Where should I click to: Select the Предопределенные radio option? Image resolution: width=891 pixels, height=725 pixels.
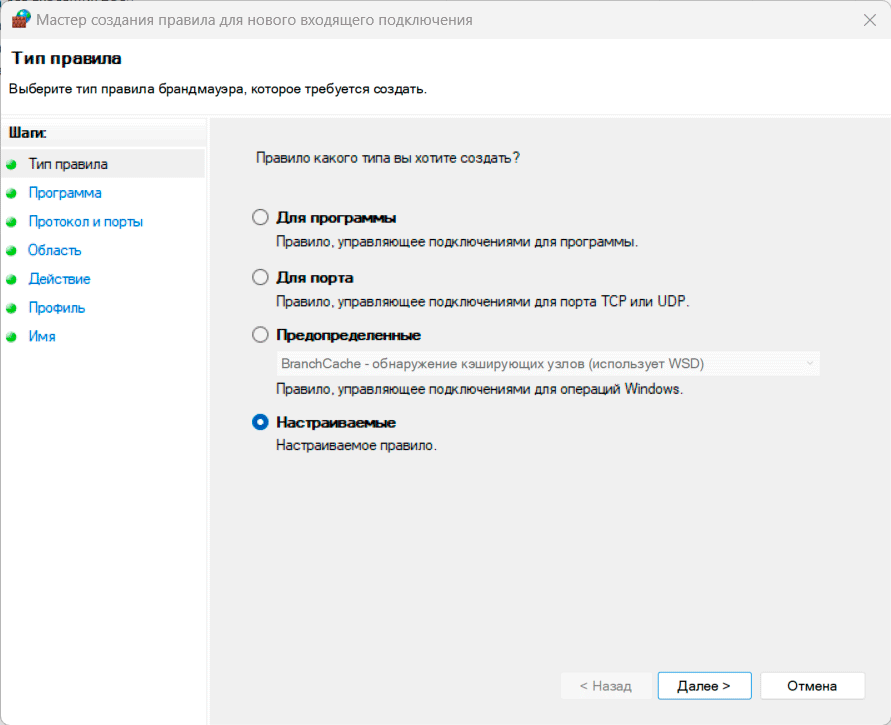(261, 335)
